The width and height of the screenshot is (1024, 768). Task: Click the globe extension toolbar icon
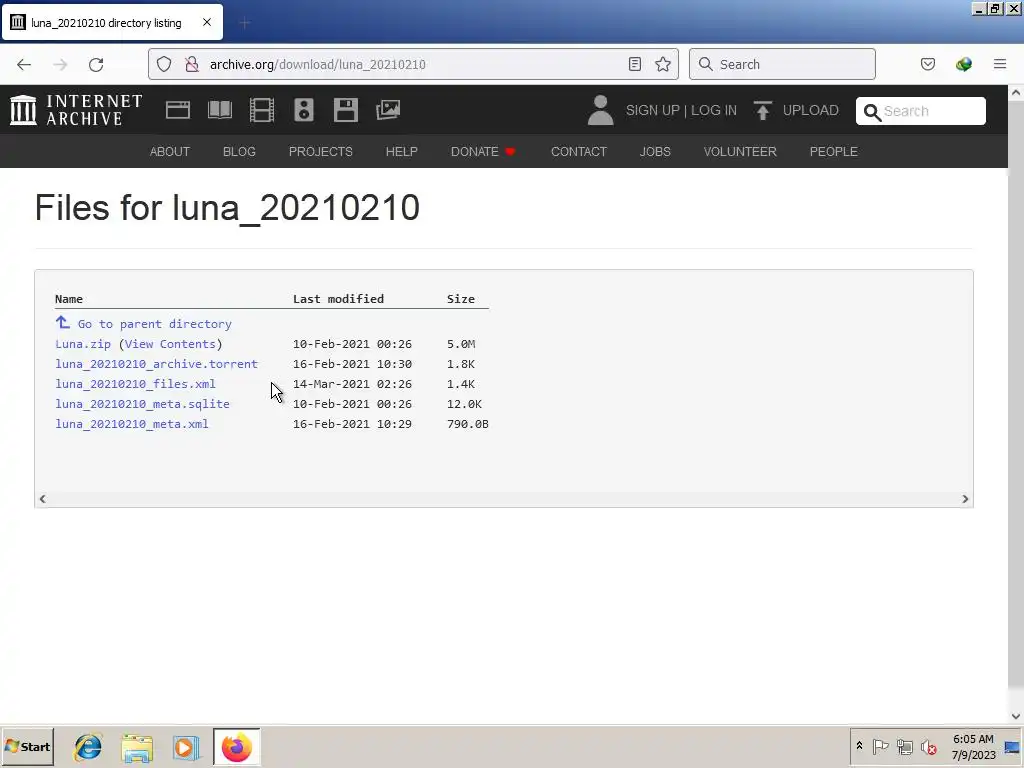(x=964, y=64)
